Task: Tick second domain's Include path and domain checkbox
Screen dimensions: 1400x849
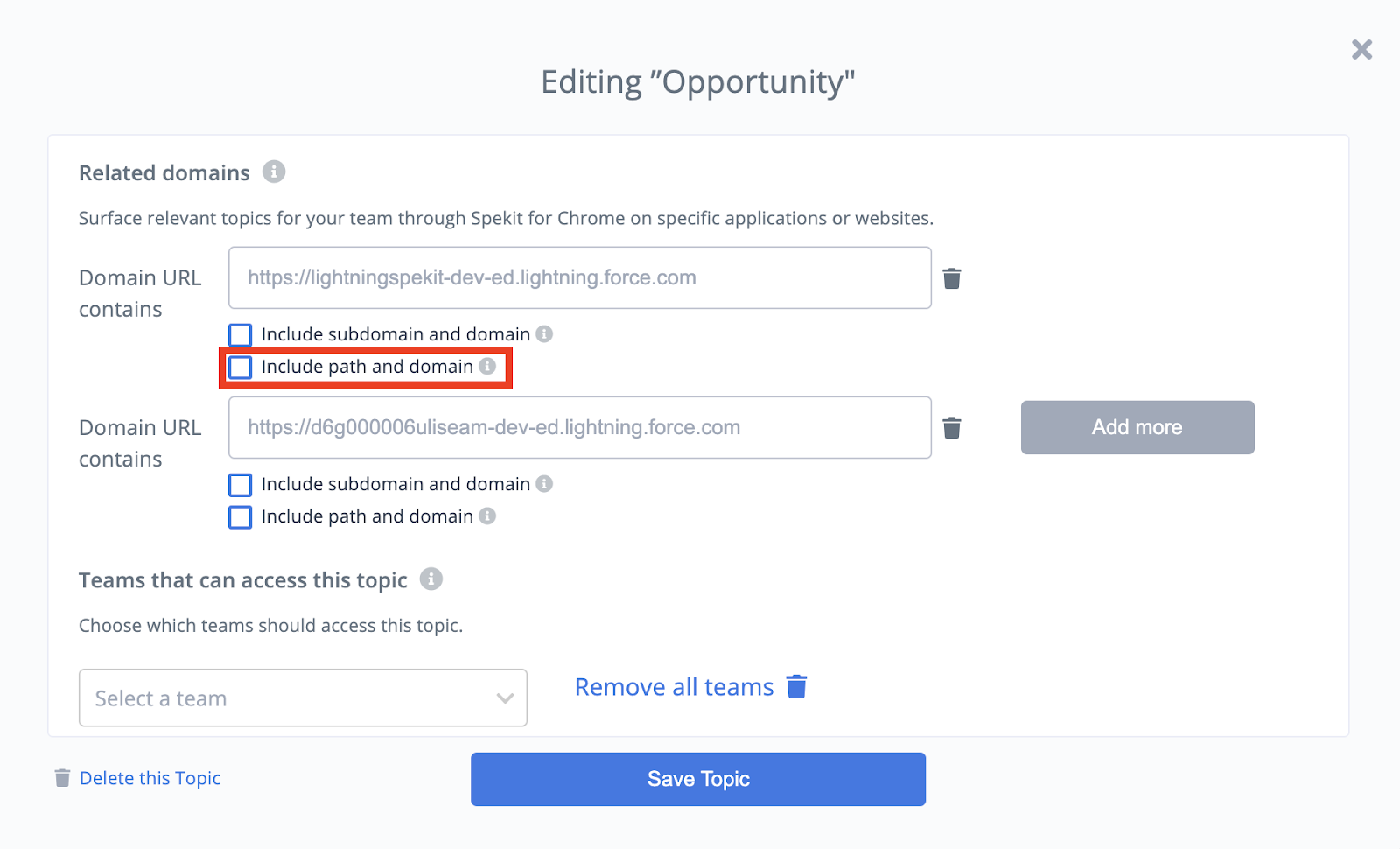Action: [241, 517]
